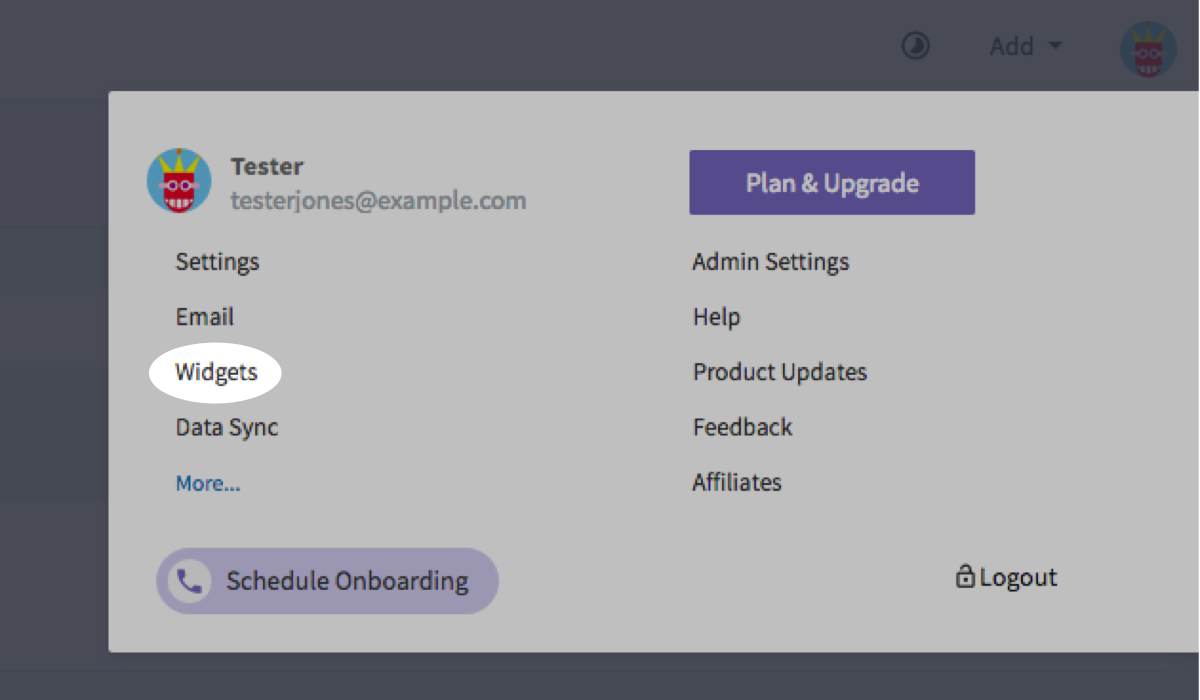
Task: Open the Feedback option
Action: pos(742,428)
